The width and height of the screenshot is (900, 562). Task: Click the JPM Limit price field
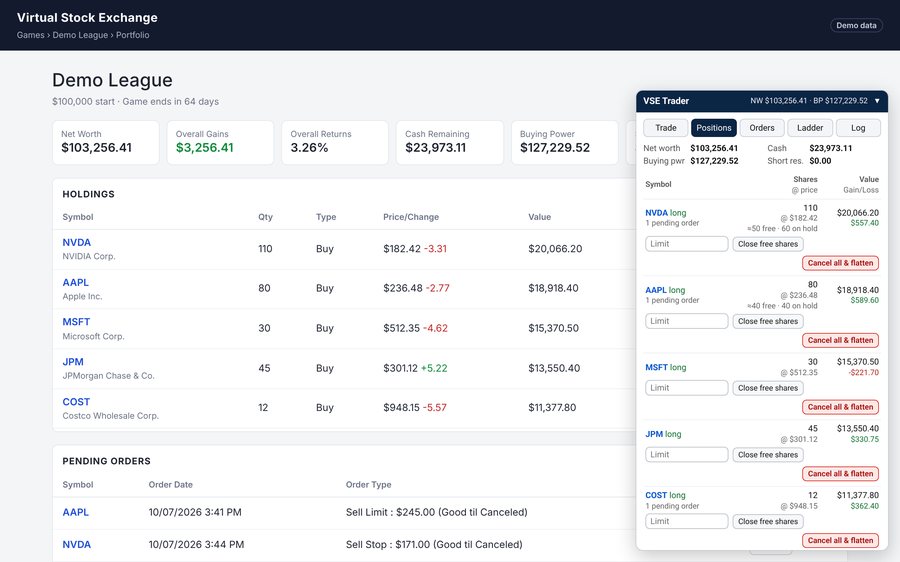(686, 455)
